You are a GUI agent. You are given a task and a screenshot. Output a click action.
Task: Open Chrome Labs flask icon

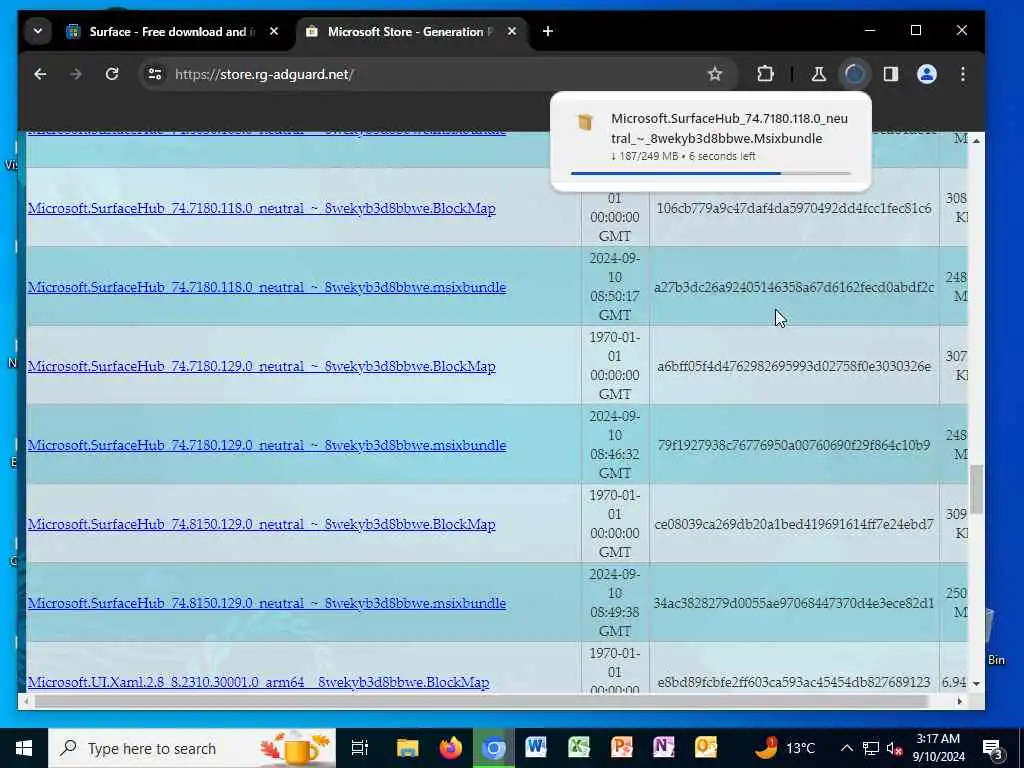(818, 74)
